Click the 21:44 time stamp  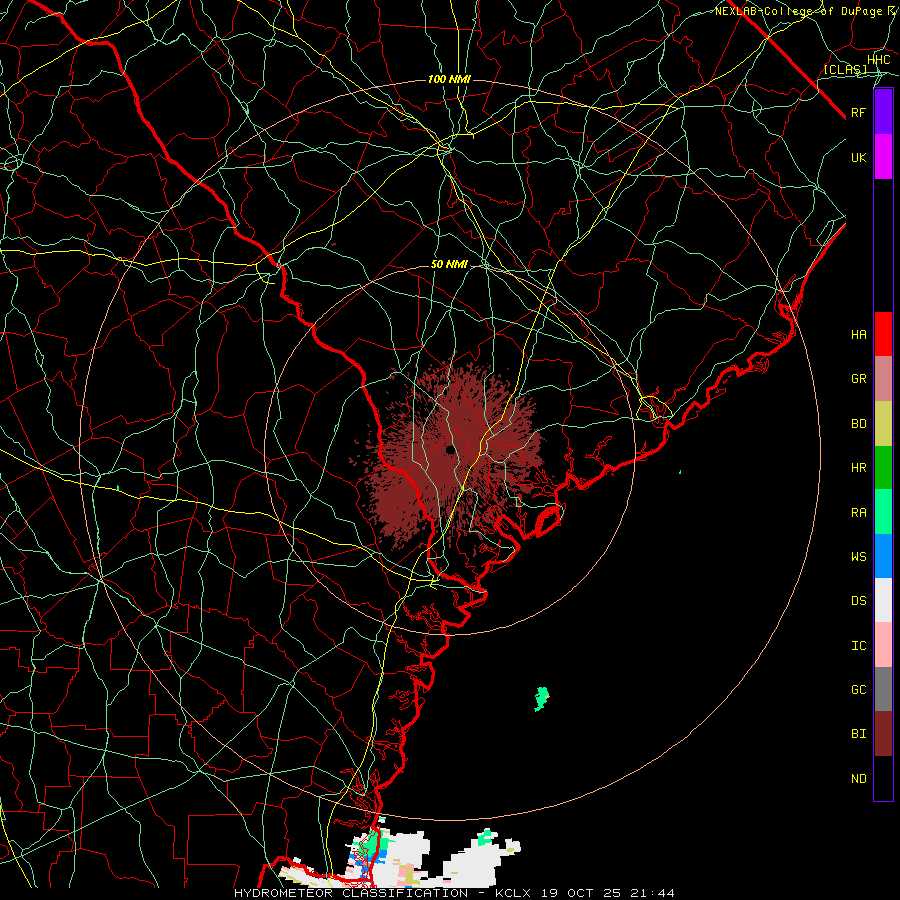click(x=655, y=893)
